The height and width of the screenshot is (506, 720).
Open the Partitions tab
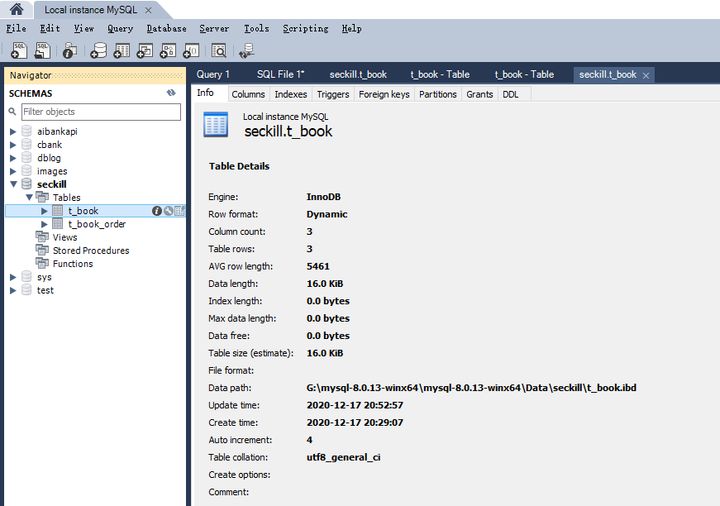tap(438, 94)
